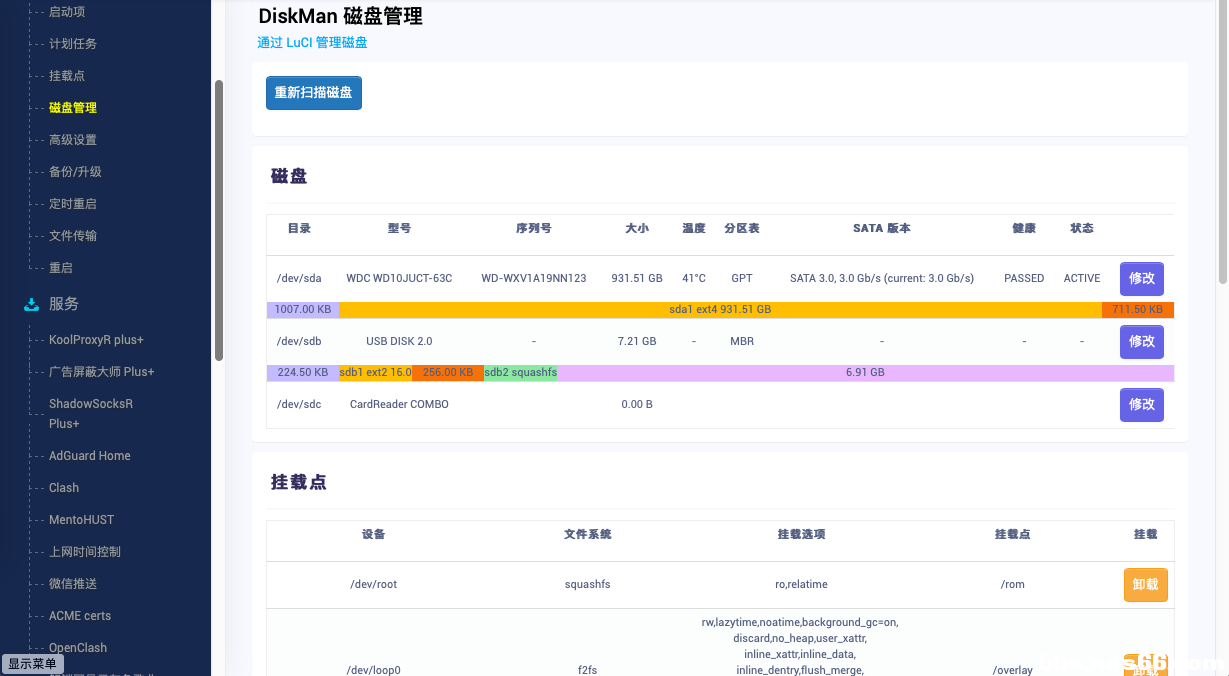The height and width of the screenshot is (676, 1229).
Task: Click the 显示菜单 show menu button
Action: pos(32,664)
